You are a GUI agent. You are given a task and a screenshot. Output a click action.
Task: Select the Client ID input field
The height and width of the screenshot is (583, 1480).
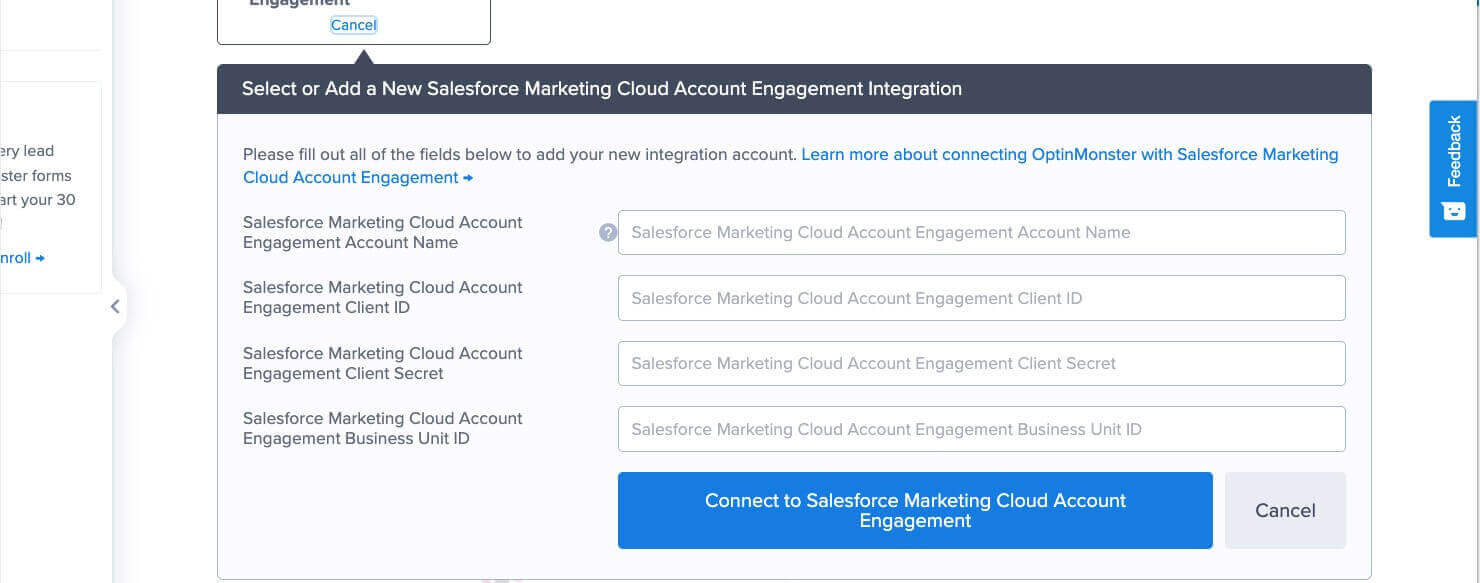[x=981, y=297]
